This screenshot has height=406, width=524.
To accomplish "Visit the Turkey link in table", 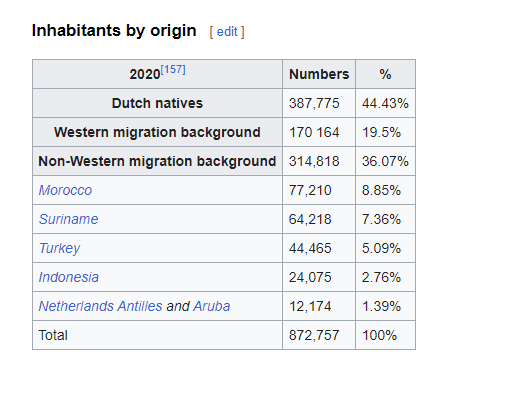I will 59,248.
